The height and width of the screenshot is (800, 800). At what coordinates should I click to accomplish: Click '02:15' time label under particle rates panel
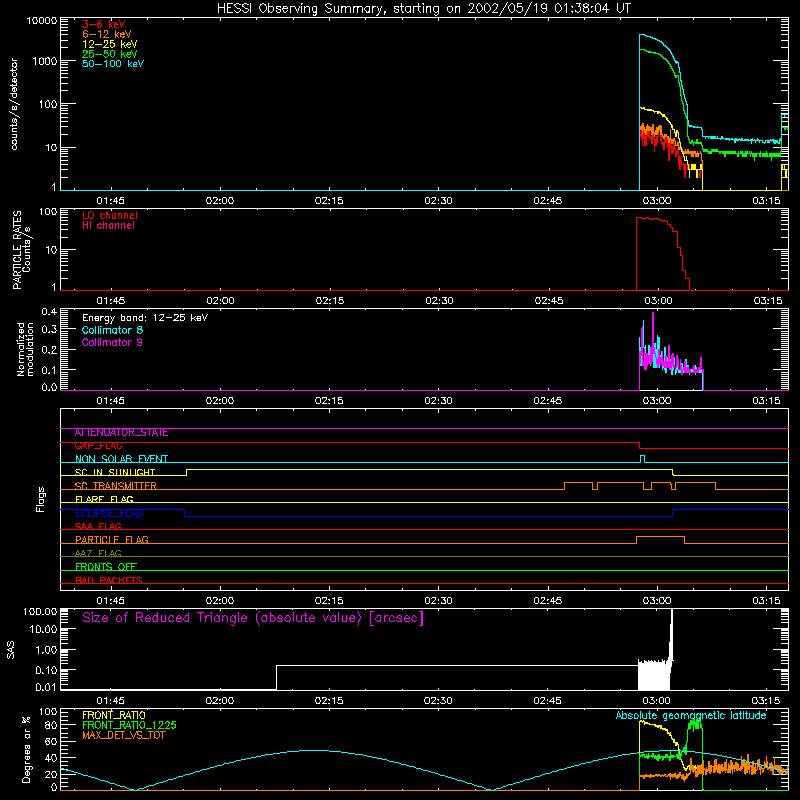(330, 301)
